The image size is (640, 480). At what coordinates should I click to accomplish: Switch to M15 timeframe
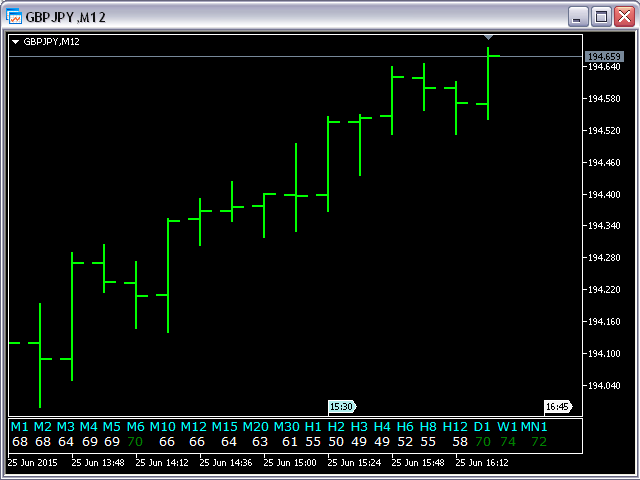[x=224, y=427]
